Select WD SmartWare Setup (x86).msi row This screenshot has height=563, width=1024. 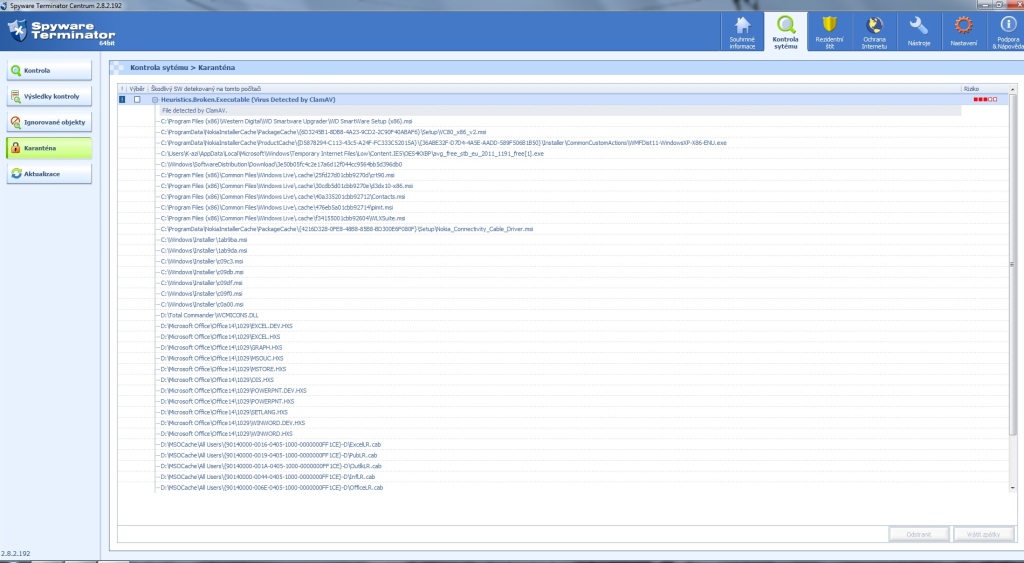286,121
